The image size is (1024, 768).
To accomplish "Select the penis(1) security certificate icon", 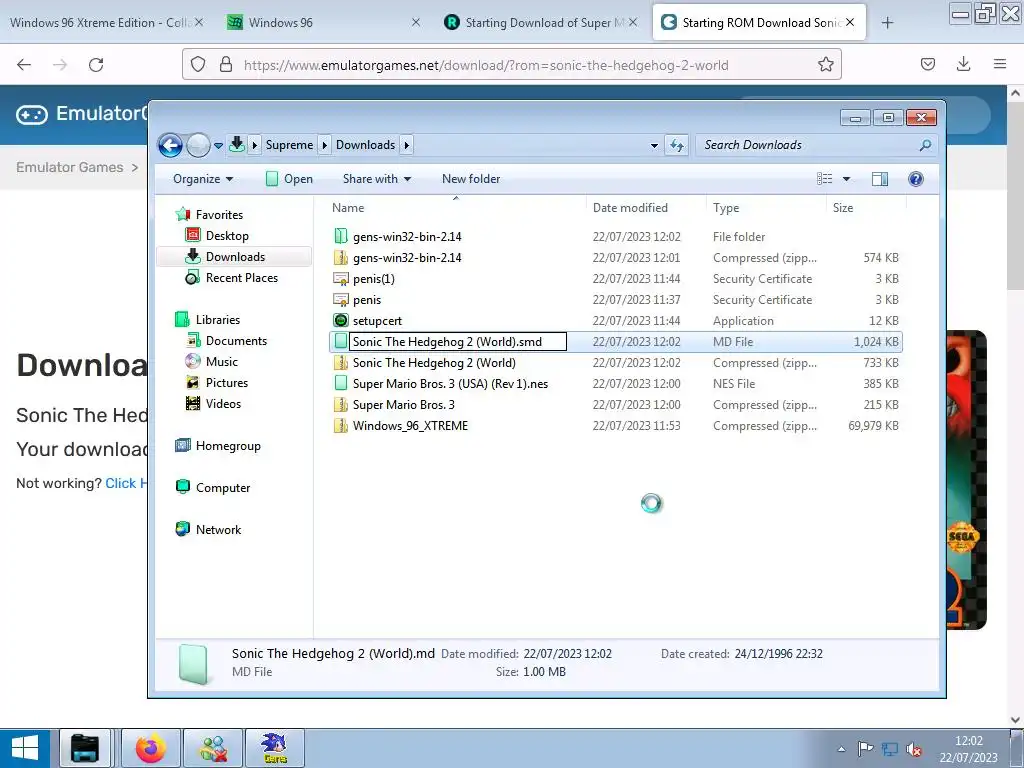I will (341, 279).
